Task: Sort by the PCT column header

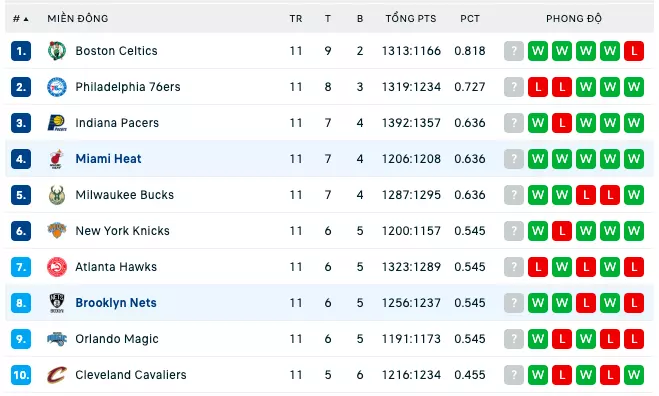Action: click(470, 18)
